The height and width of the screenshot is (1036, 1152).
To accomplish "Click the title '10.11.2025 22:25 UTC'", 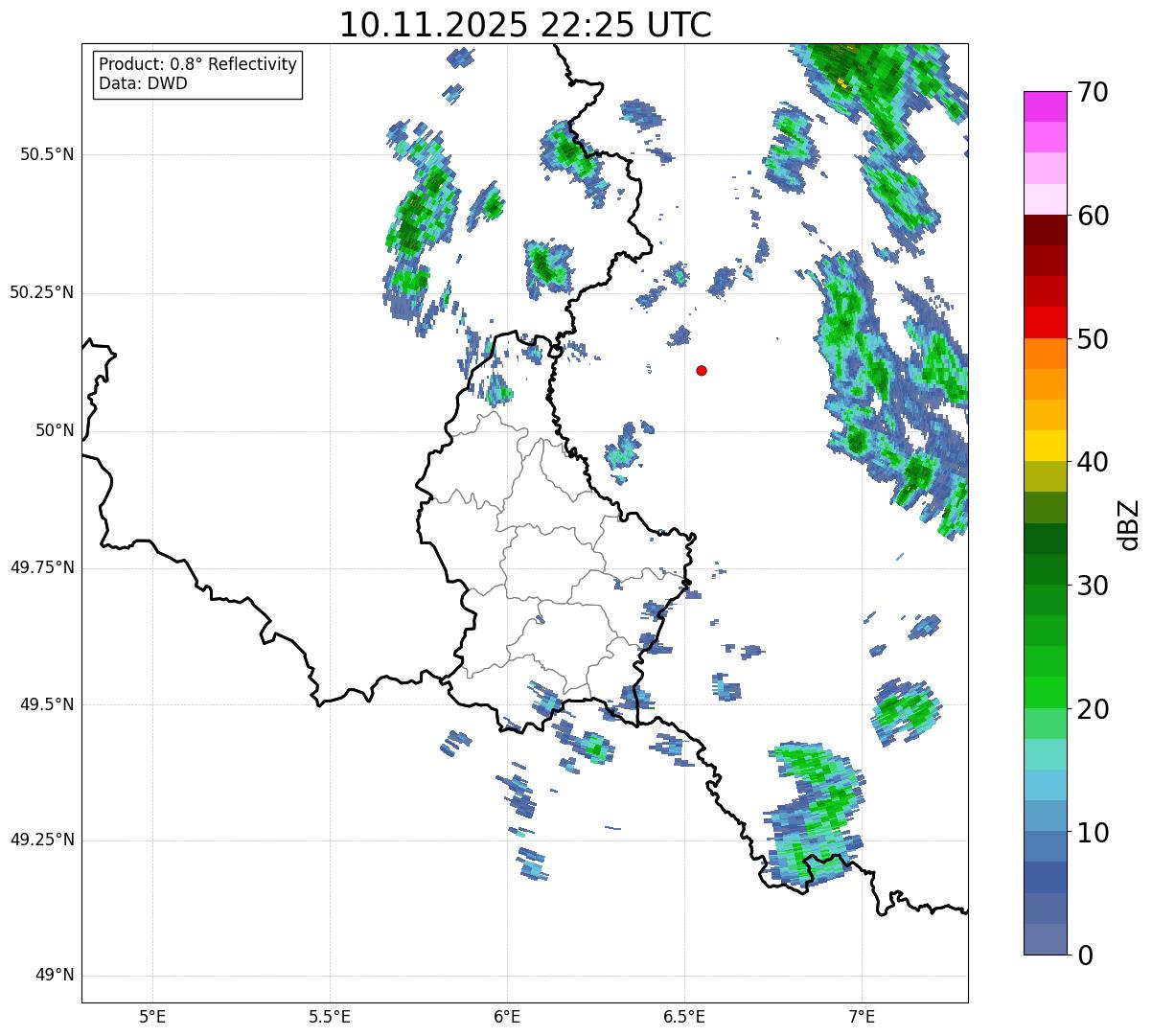I will coord(525,25).
